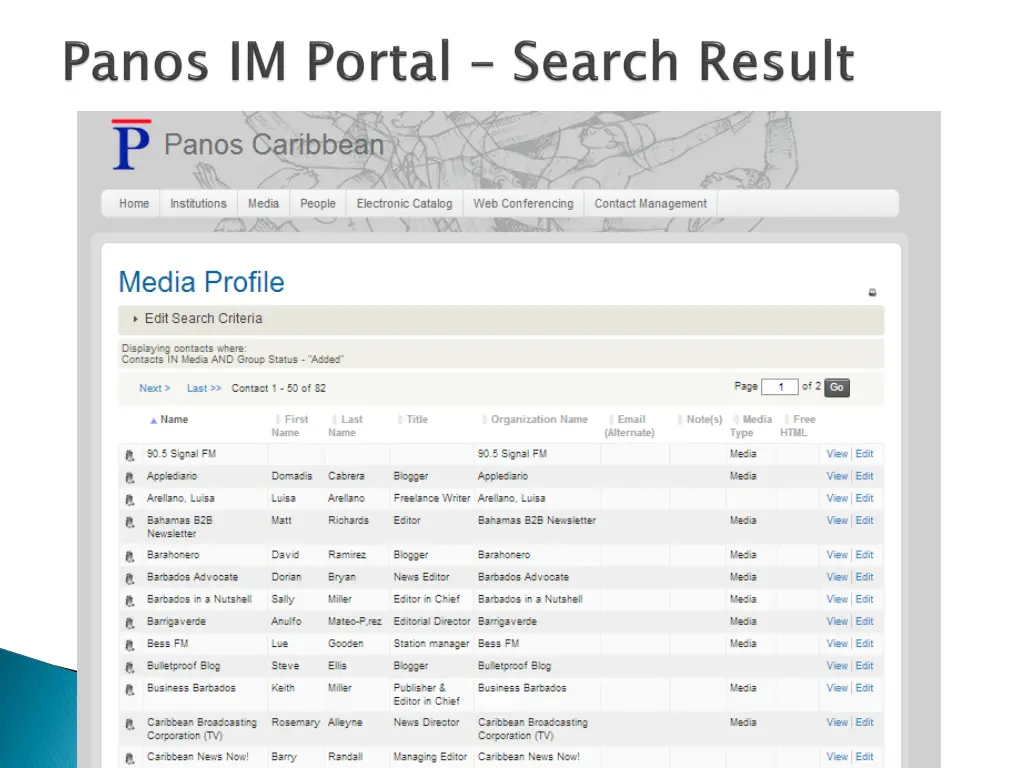
Task: Sort by Free HTML column header
Action: pos(798,426)
